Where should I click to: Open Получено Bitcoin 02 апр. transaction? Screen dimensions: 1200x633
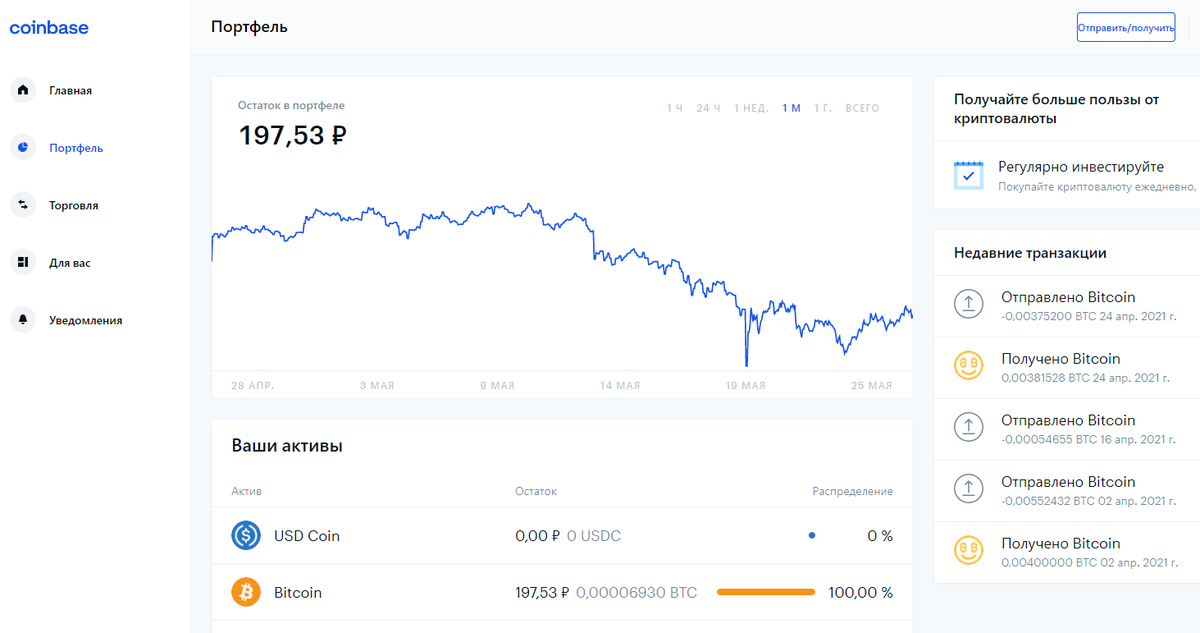pyautogui.click(x=1067, y=550)
